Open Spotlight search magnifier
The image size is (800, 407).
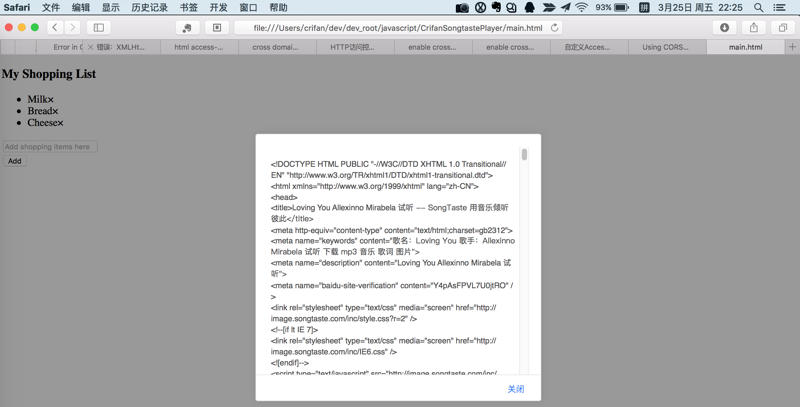(x=759, y=7)
